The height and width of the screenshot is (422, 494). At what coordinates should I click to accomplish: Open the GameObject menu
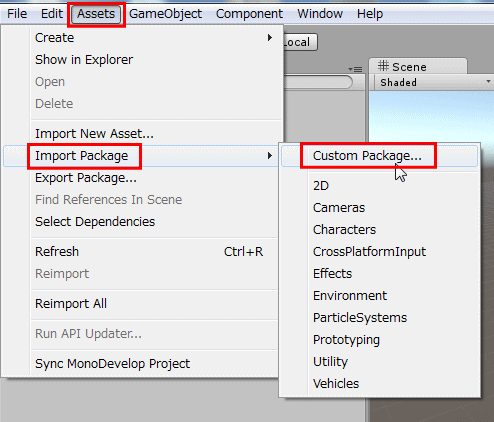pyautogui.click(x=166, y=14)
